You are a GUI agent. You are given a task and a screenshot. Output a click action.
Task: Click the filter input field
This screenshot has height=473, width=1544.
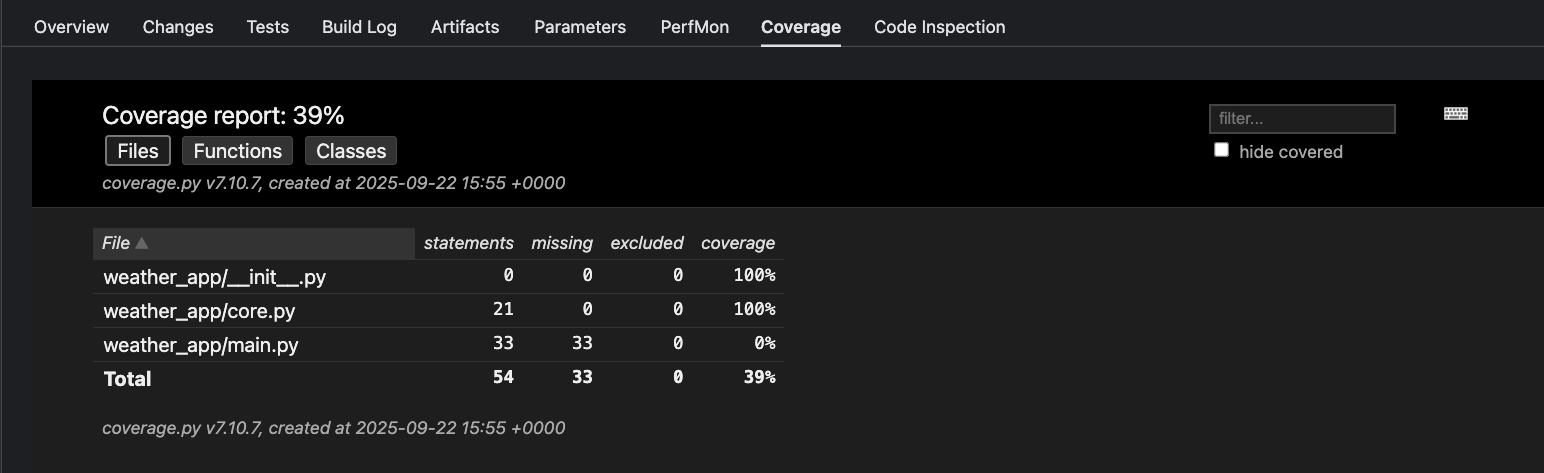point(1301,118)
